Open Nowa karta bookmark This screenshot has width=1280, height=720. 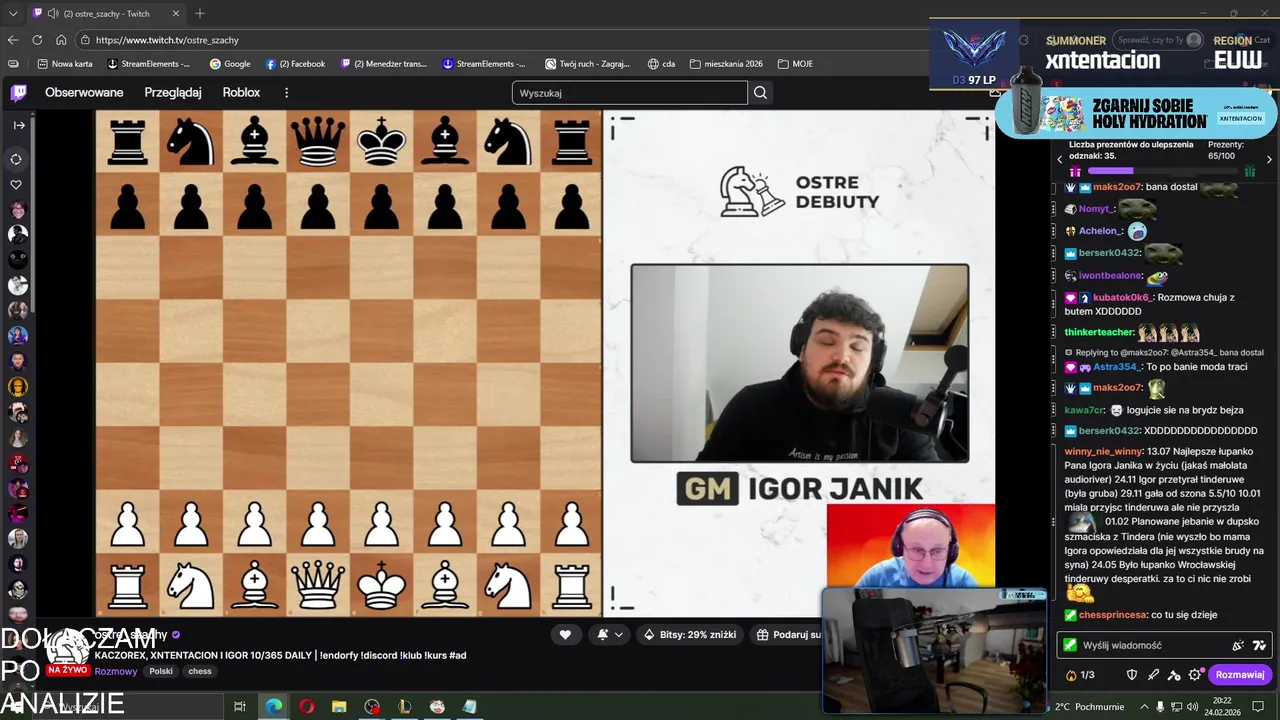click(65, 64)
